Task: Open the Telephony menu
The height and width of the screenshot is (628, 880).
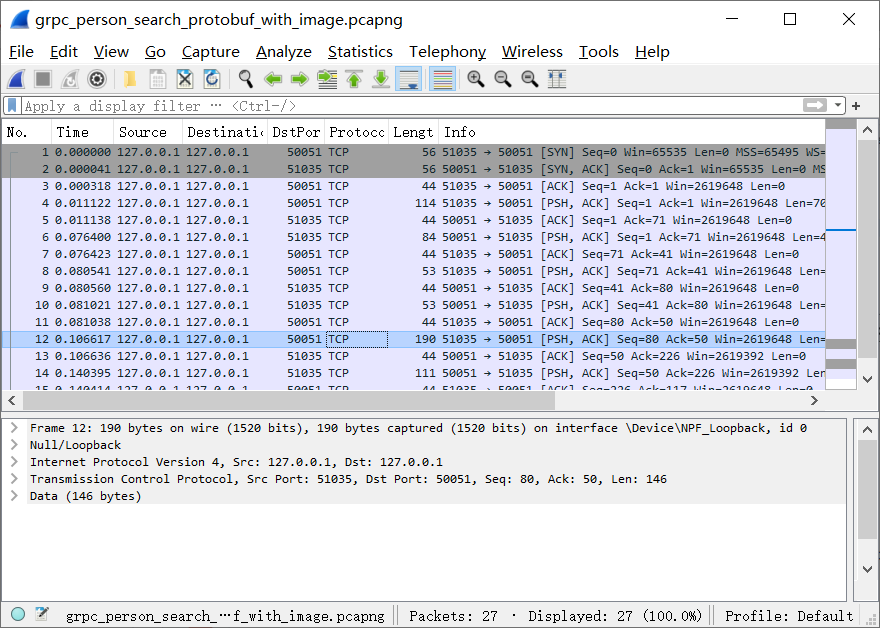Action: [x=447, y=51]
